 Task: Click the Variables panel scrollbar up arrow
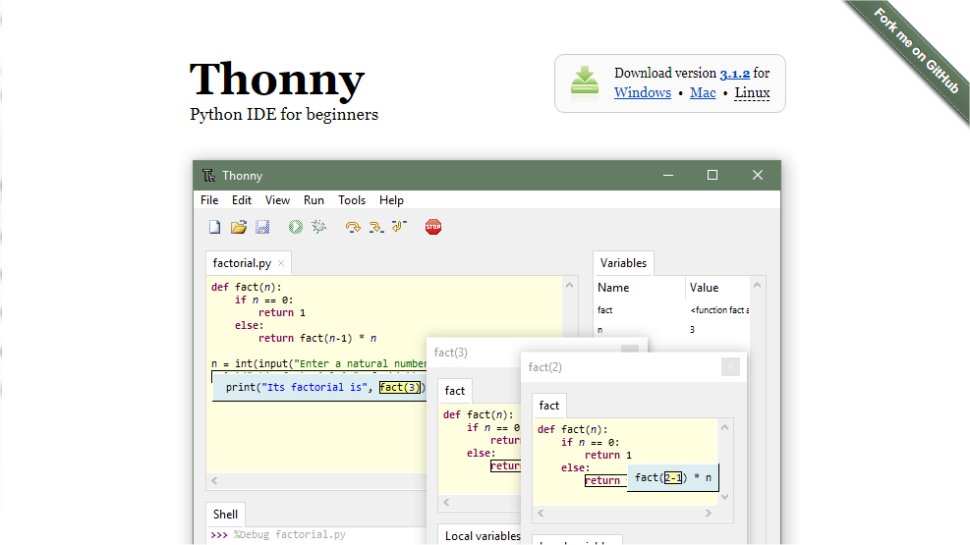tap(757, 285)
